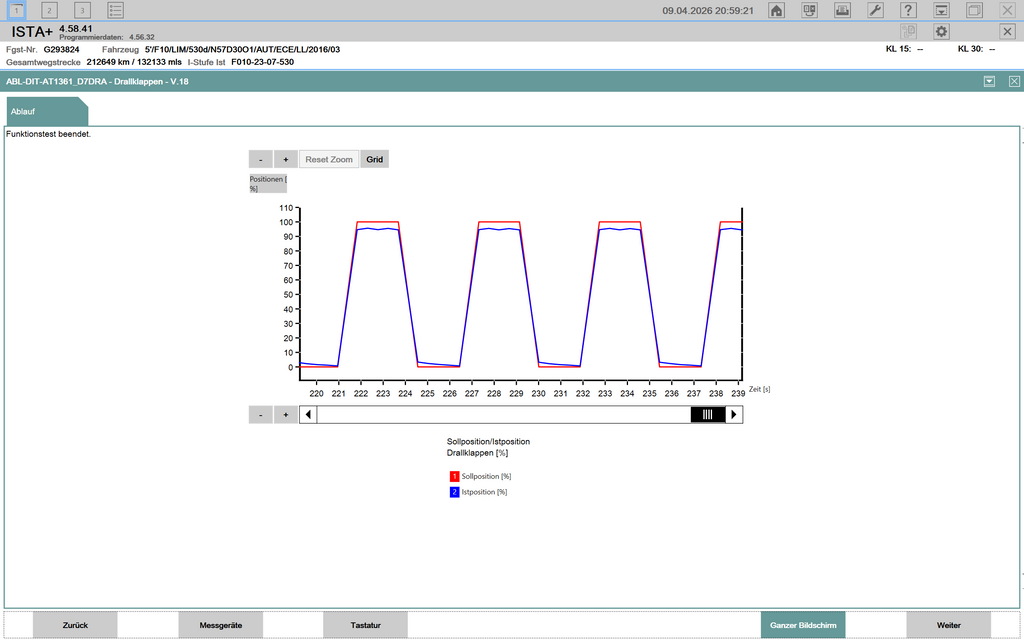Collapse the Drallklappen panel with dropdown arrow
The image size is (1024, 640).
(989, 81)
